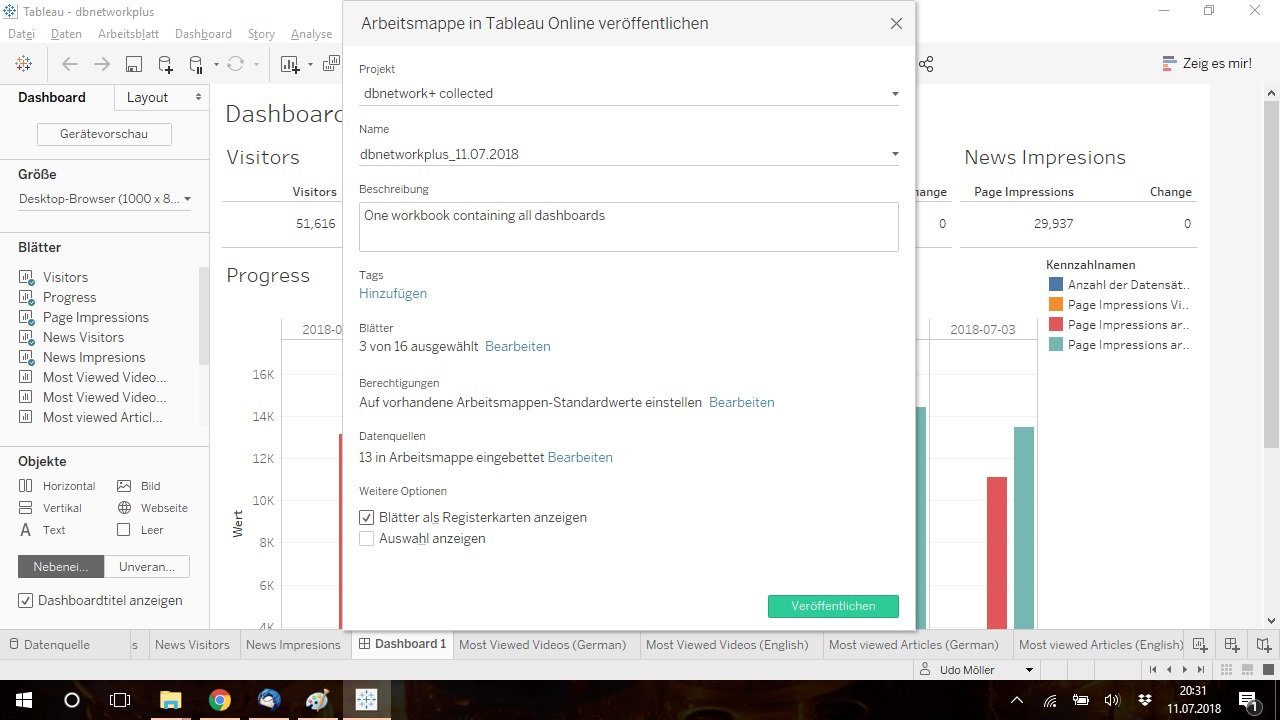Select the Webseite object globe icon
The width and height of the screenshot is (1280, 720).
click(x=124, y=508)
